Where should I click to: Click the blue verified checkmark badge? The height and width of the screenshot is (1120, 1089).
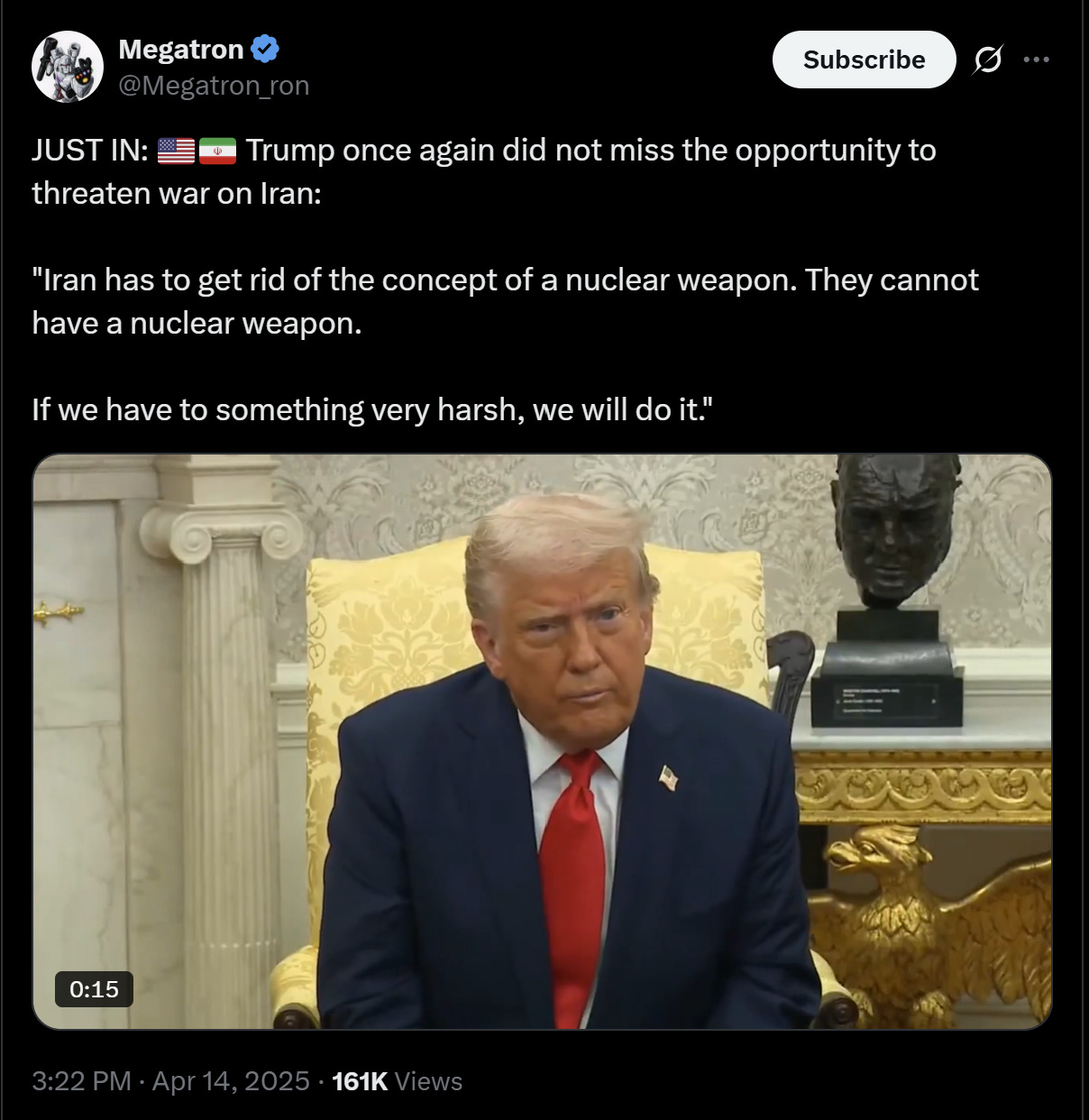265,49
